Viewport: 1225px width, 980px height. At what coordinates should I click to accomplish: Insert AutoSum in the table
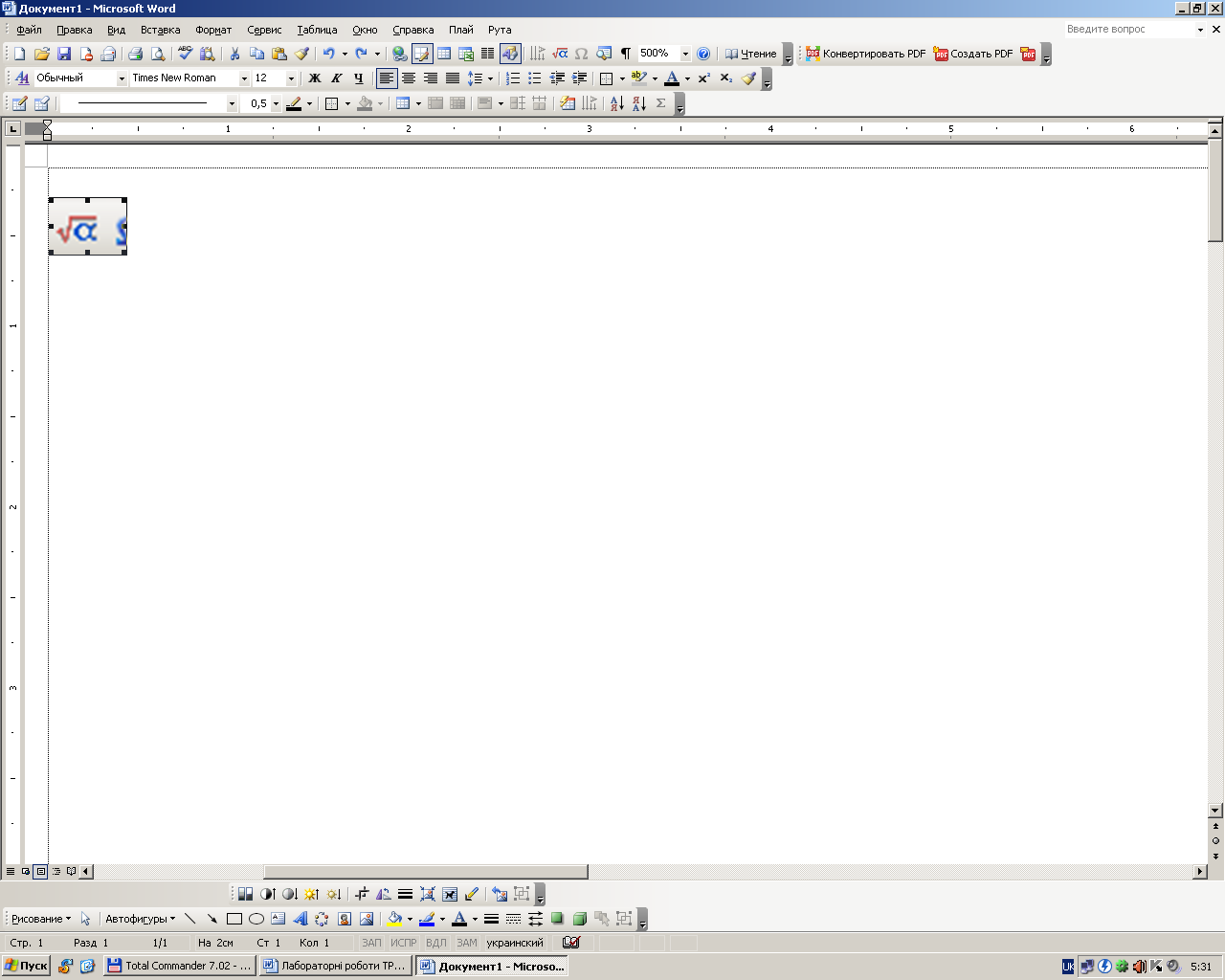[x=661, y=103]
